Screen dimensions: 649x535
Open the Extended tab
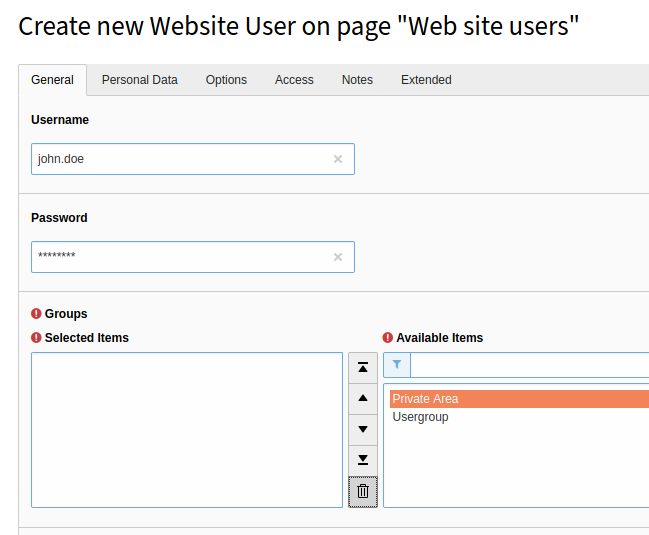coord(426,80)
